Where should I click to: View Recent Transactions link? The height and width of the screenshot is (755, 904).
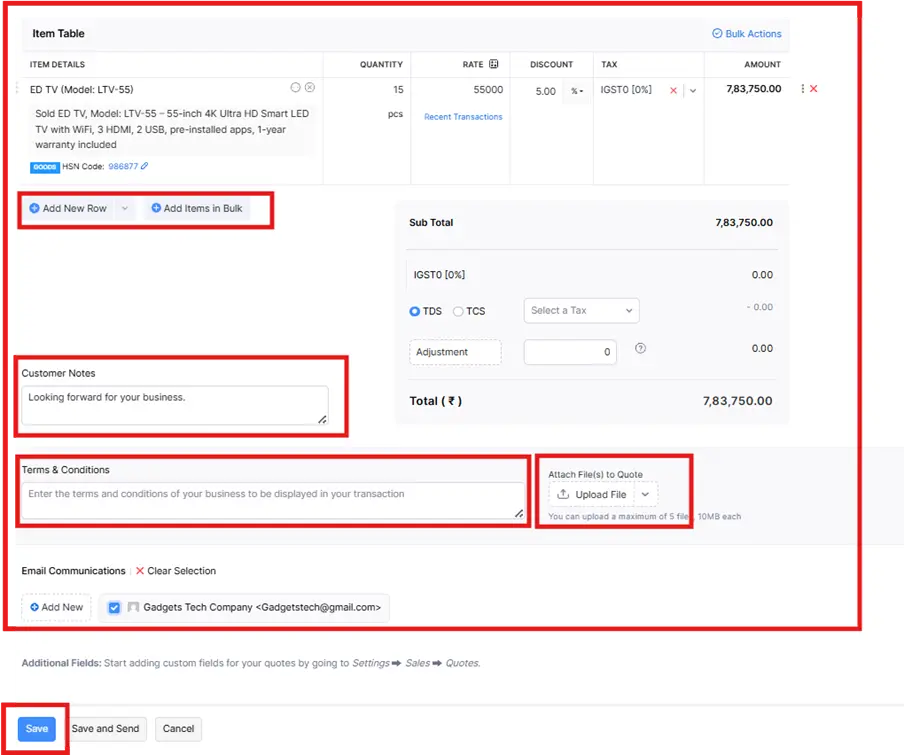463,116
